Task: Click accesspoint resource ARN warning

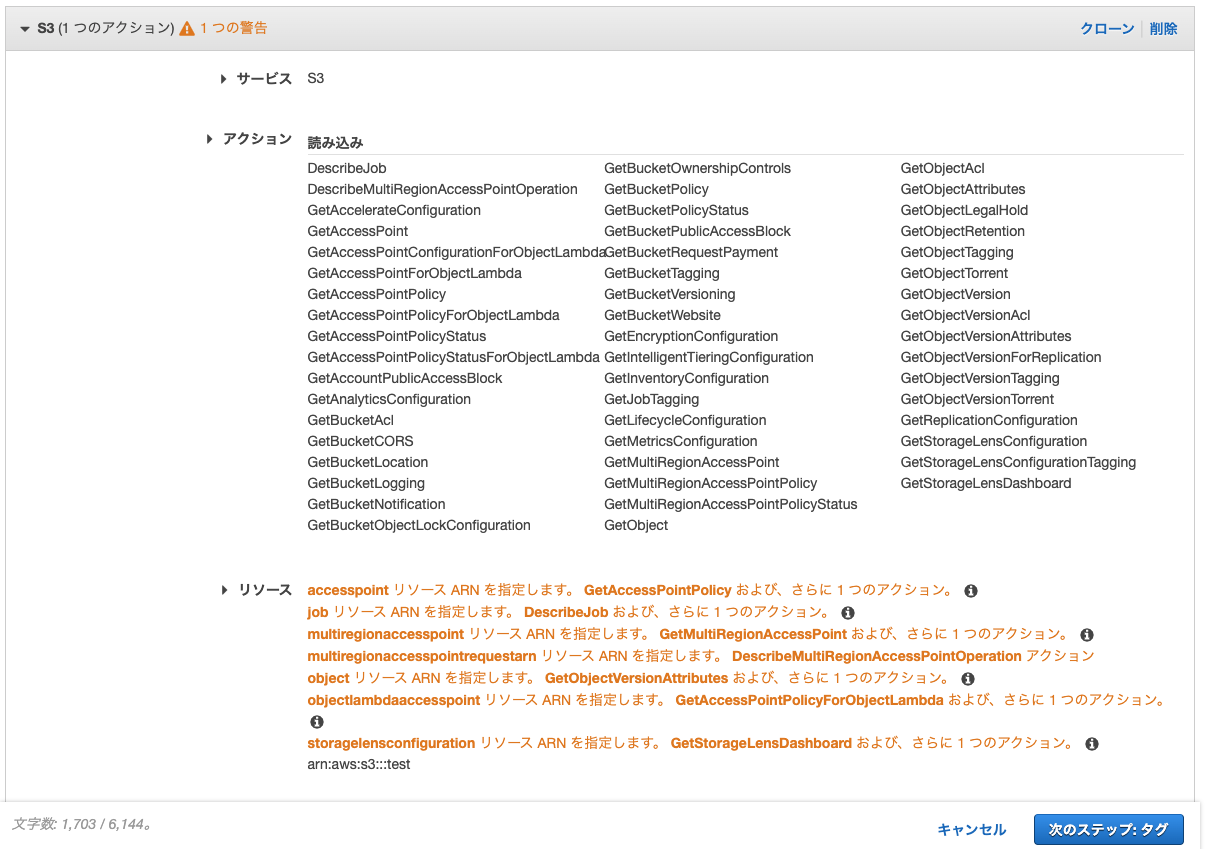Action: click(631, 590)
